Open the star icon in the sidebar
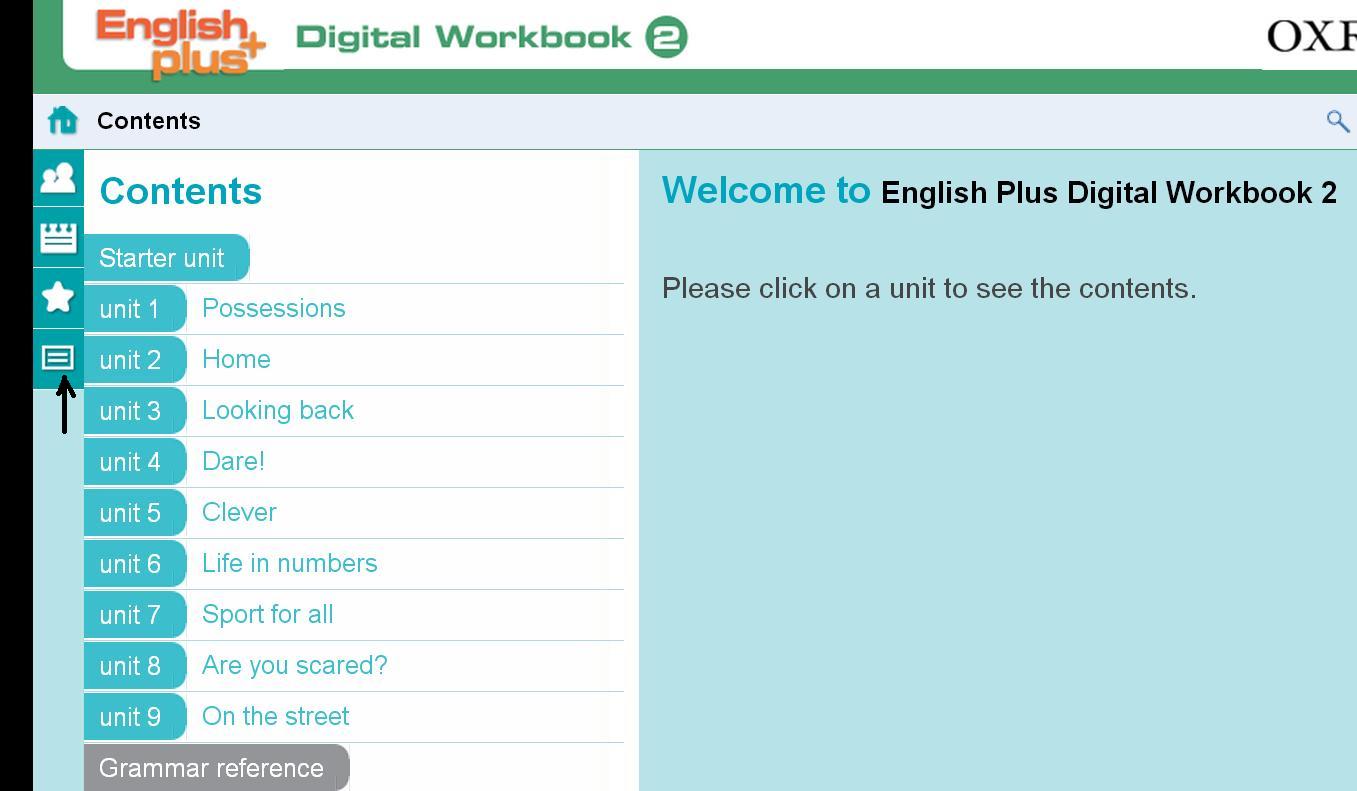The height and width of the screenshot is (791, 1357). coord(58,297)
